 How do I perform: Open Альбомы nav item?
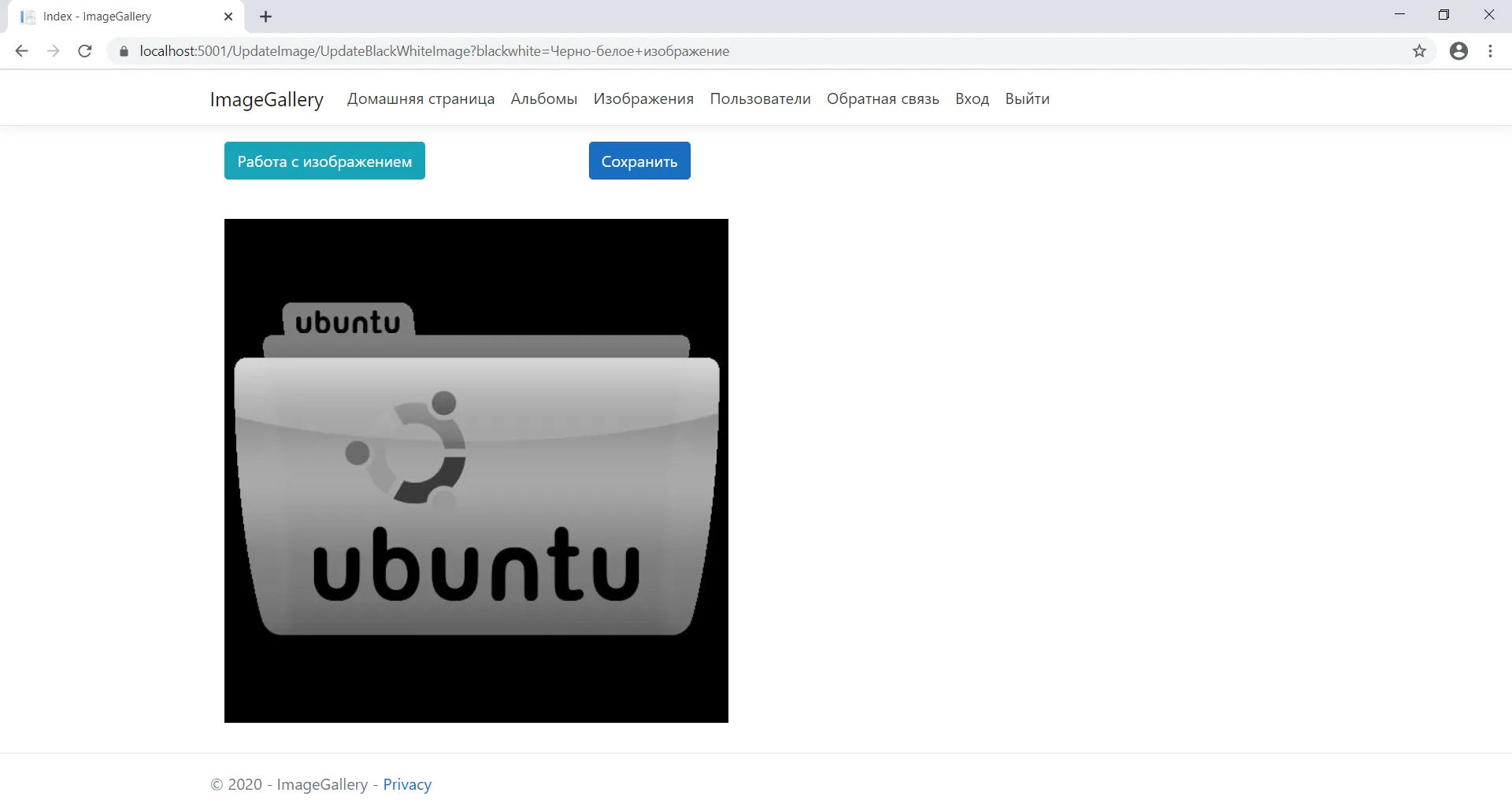[x=544, y=99]
